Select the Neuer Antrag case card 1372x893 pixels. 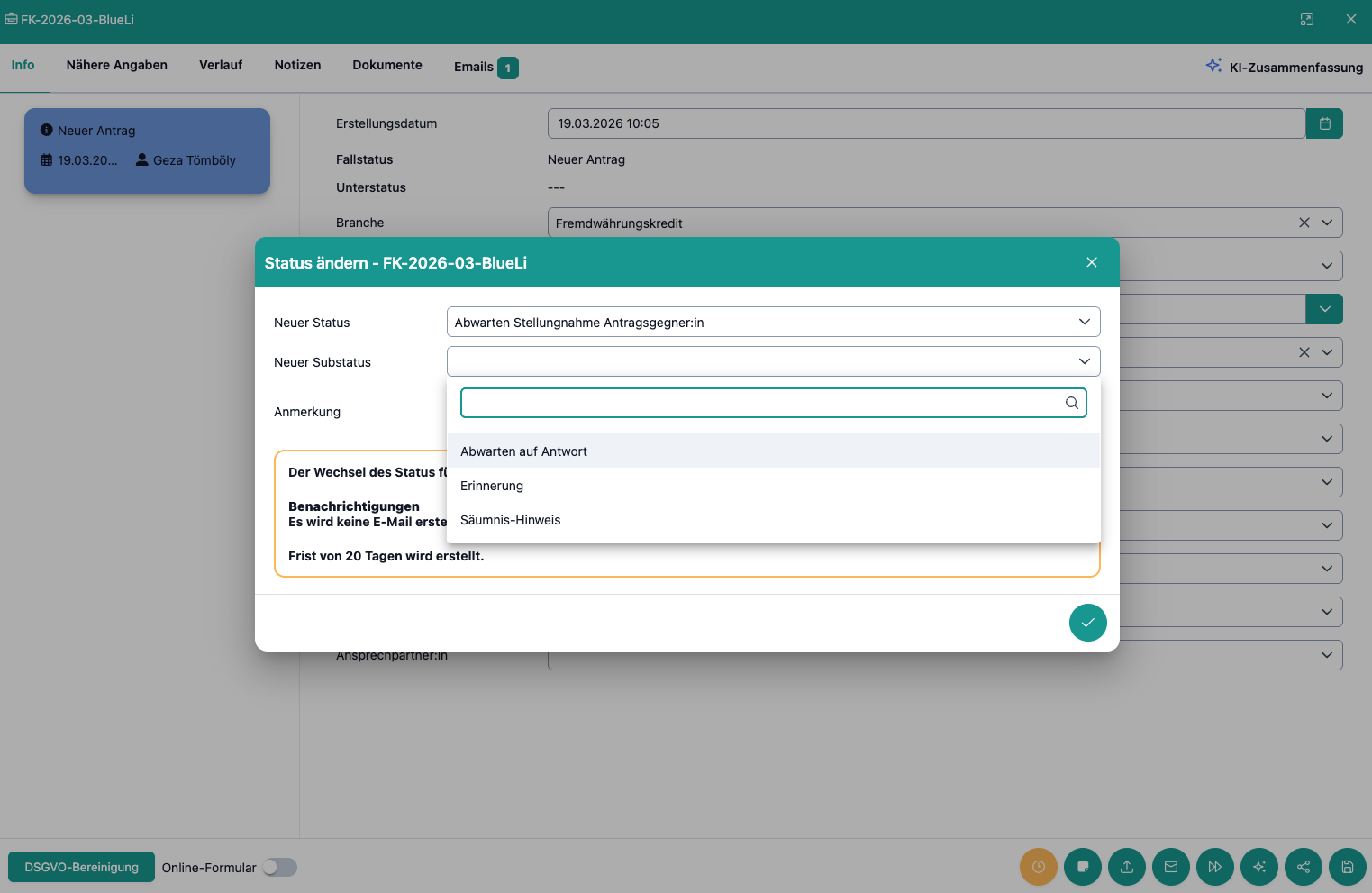[x=147, y=150]
